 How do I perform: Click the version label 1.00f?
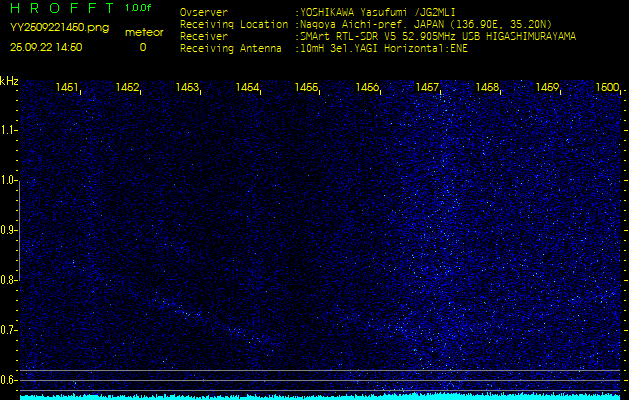click(138, 8)
